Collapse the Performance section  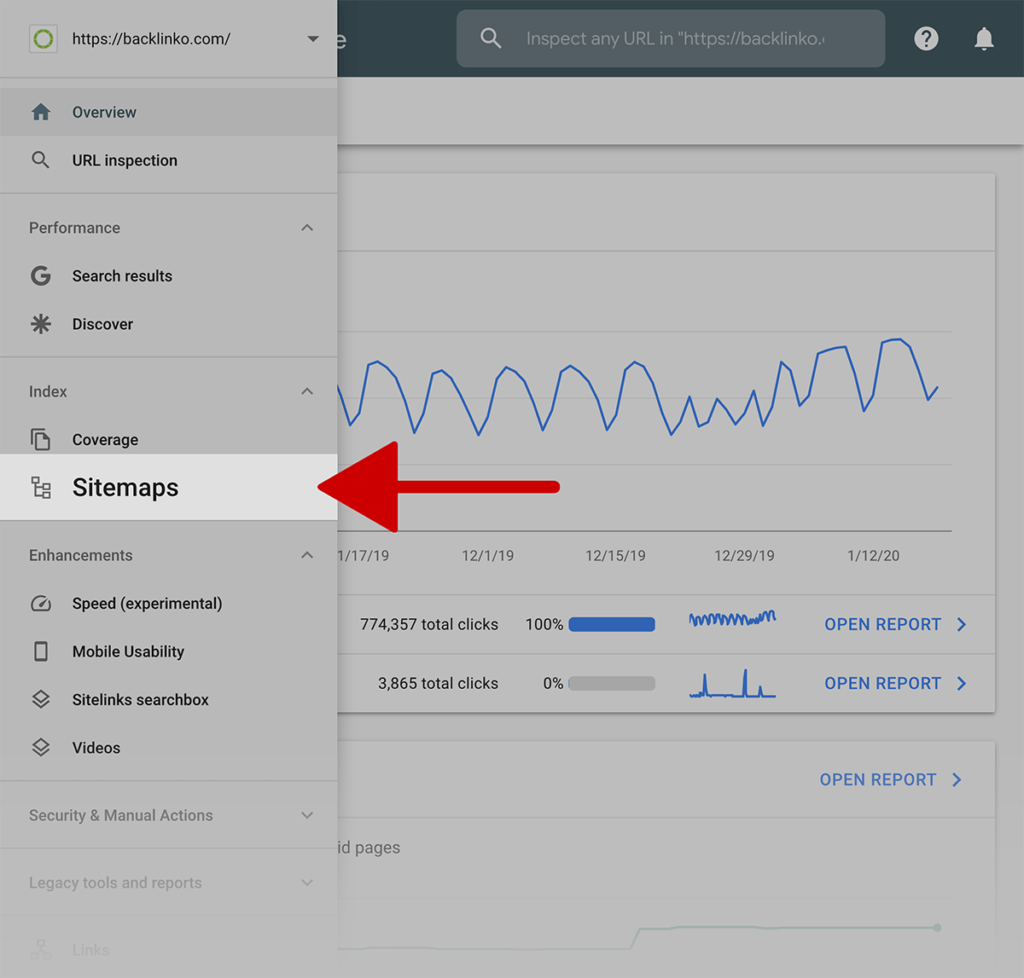pos(307,228)
